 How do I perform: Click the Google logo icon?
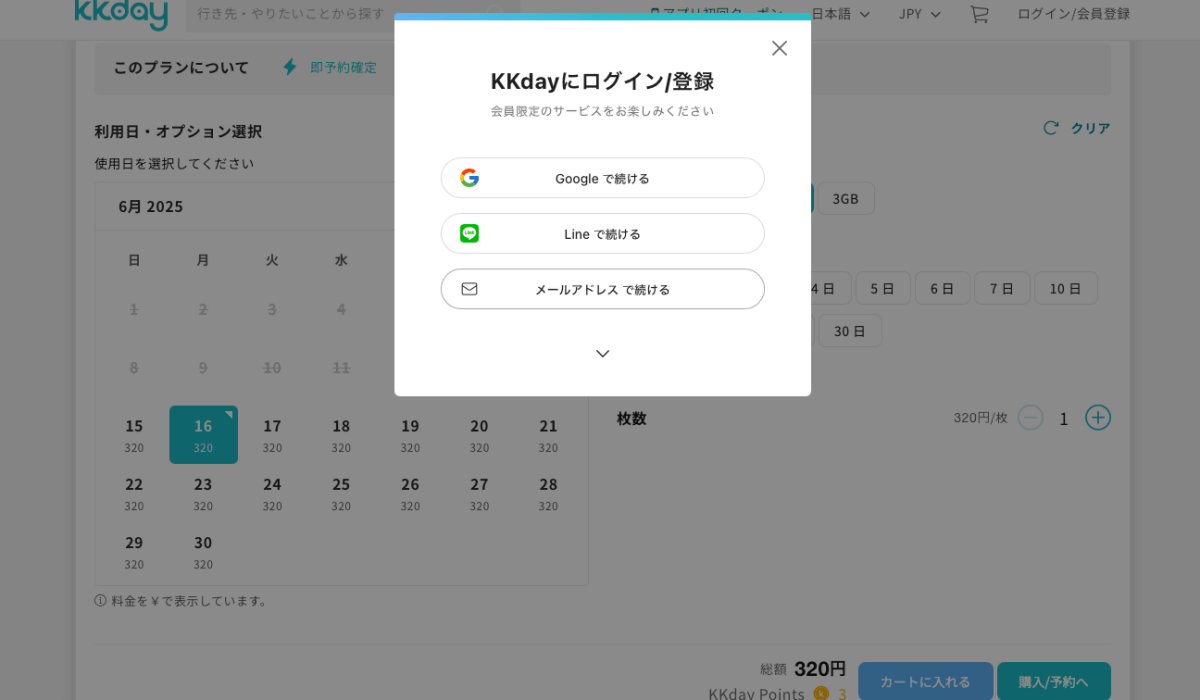pos(469,178)
